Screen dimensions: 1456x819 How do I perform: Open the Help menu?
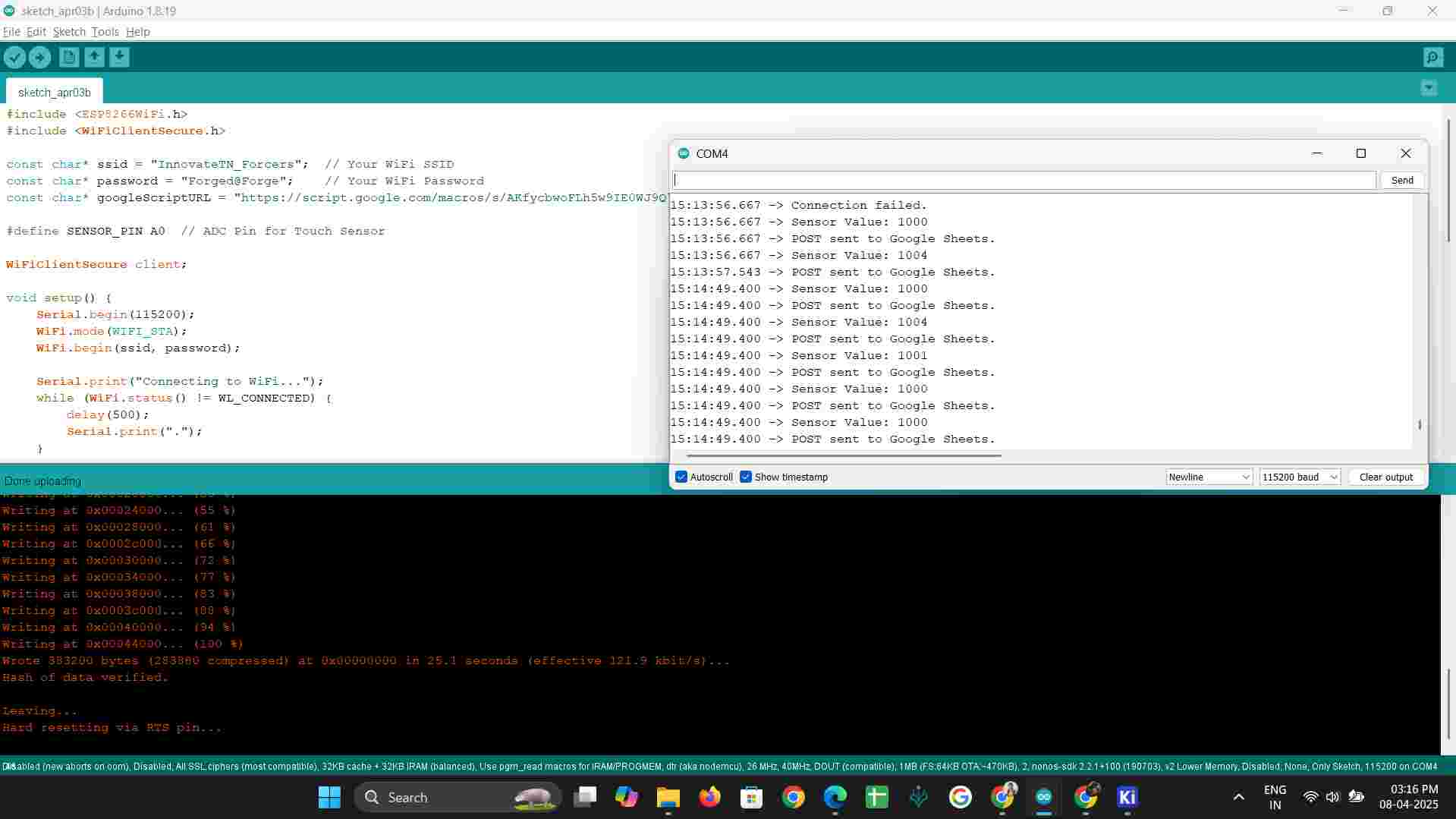[138, 32]
